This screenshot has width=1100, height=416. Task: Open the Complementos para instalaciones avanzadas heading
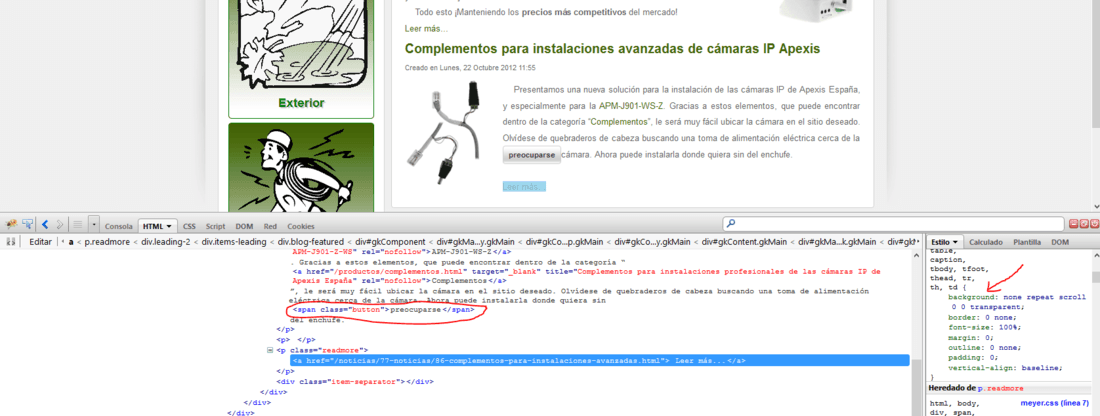tap(612, 48)
